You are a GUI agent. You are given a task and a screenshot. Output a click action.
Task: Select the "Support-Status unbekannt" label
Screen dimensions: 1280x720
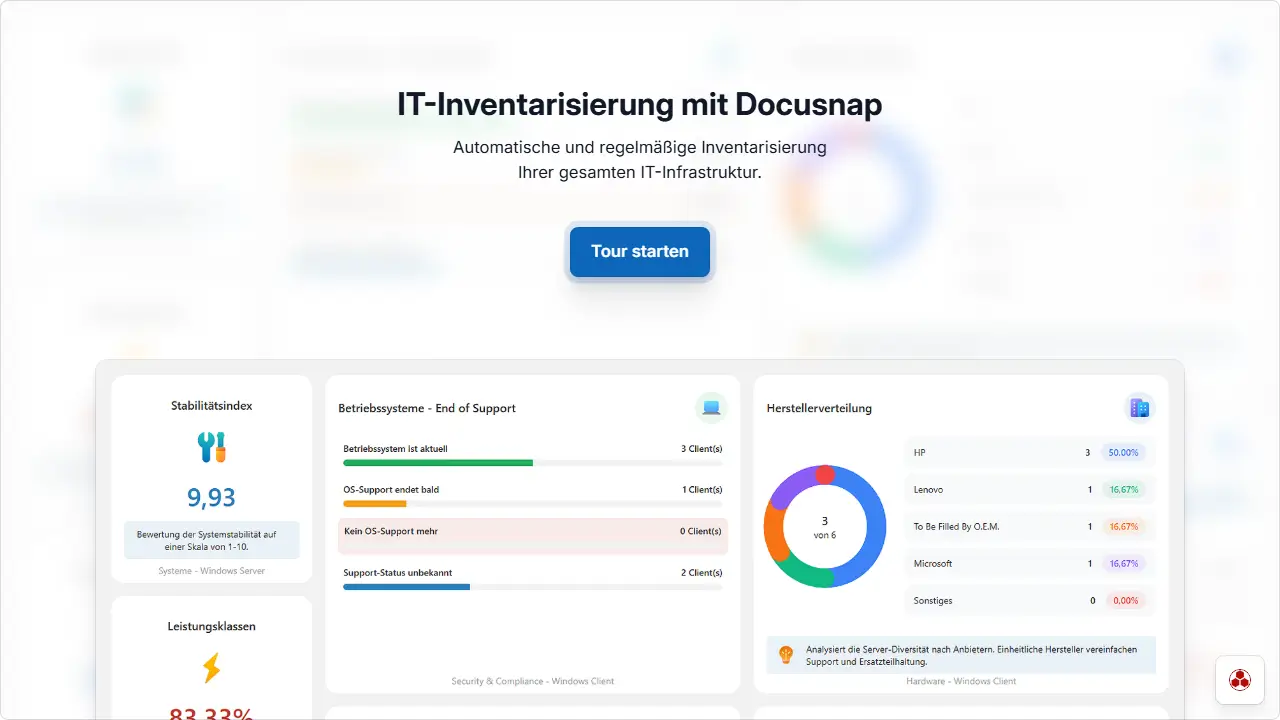click(397, 573)
